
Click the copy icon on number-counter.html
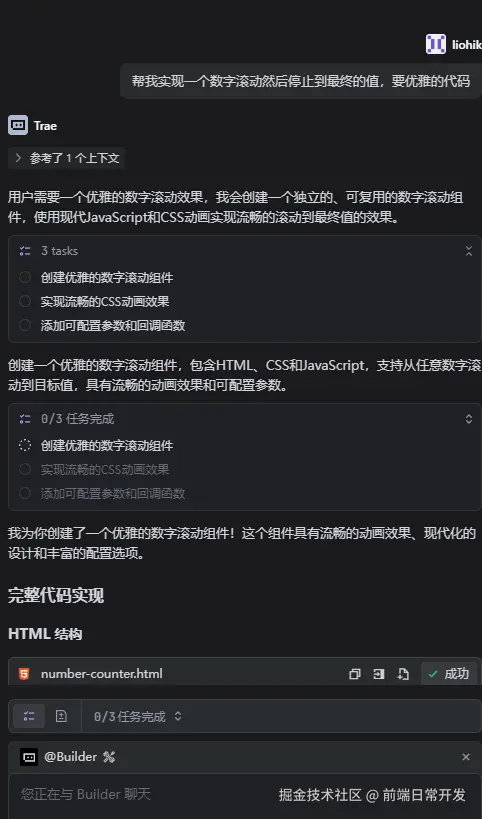click(355, 674)
